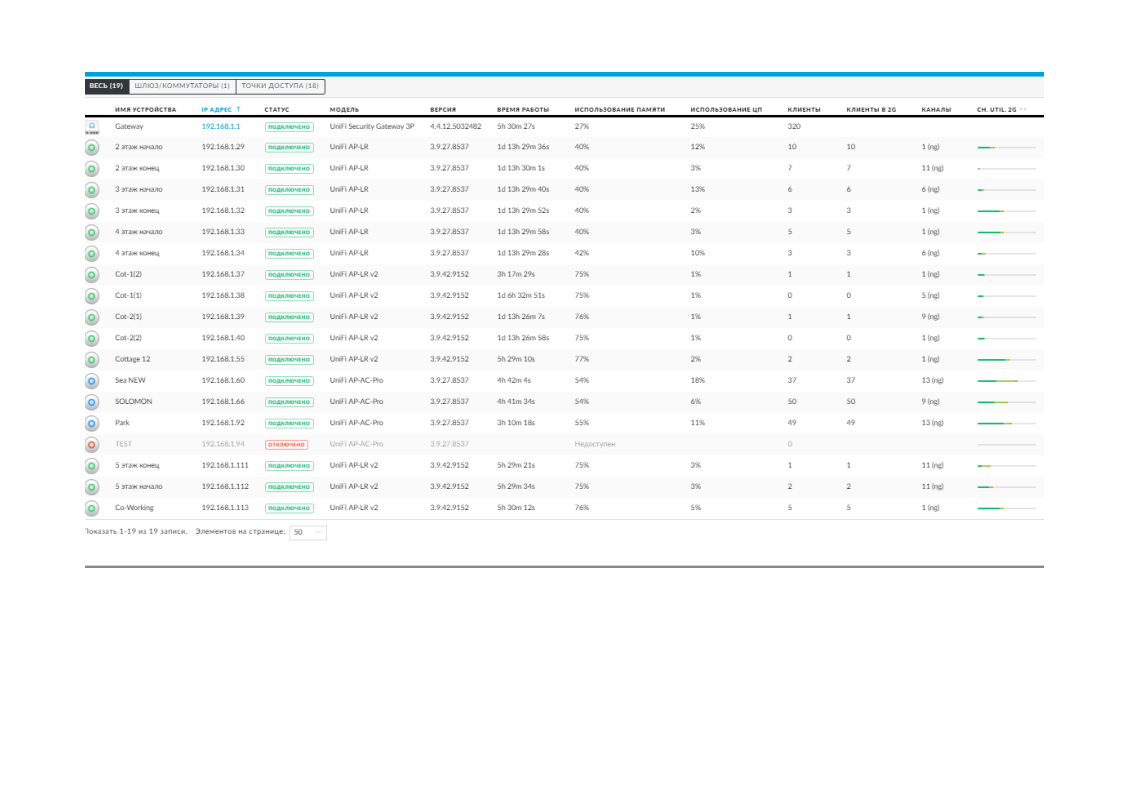Open the Gateway IP link 192.168.1.1
This screenshot has width=1122, height=793.
pos(221,127)
